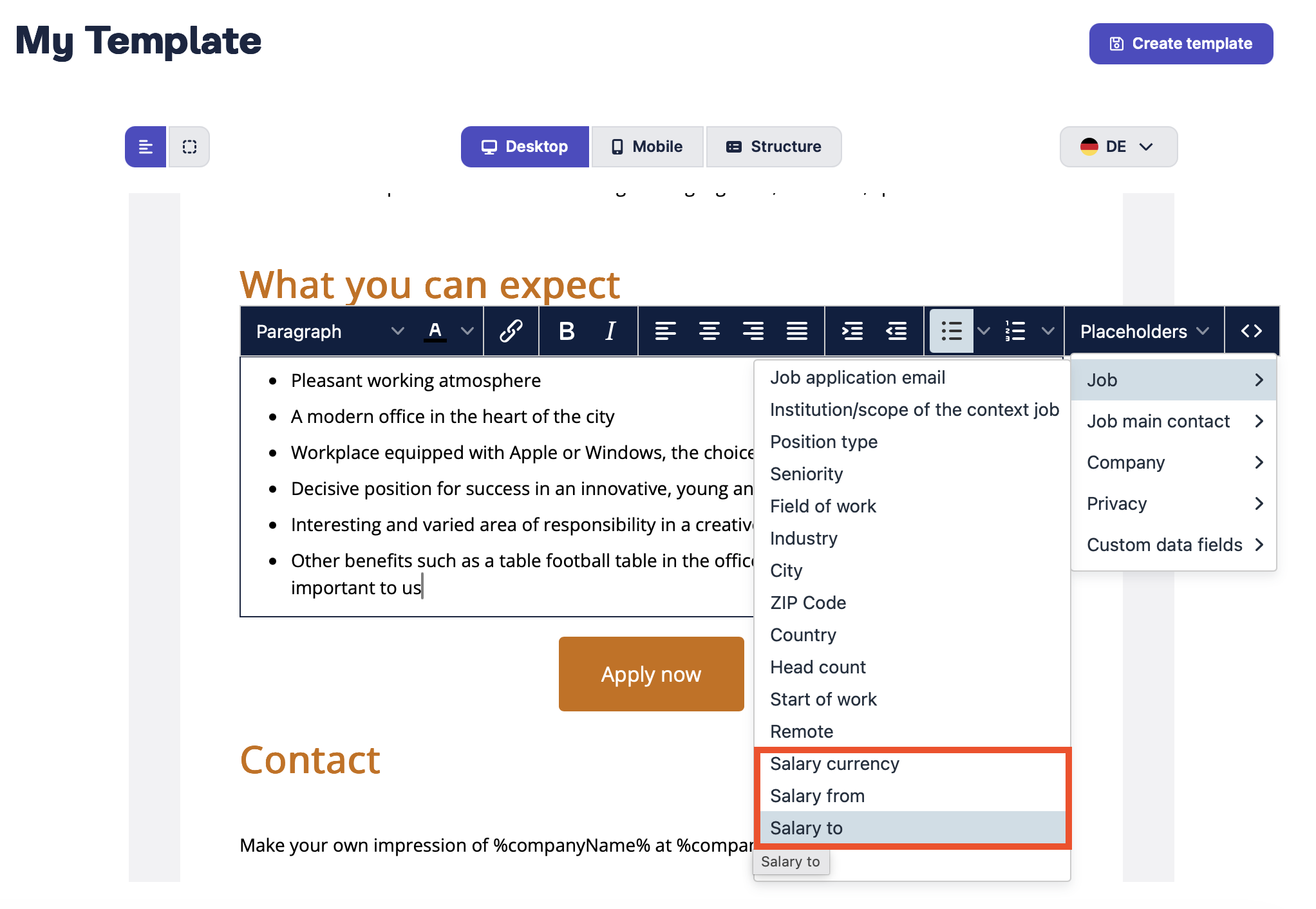The image size is (1316, 909).
Task: Decrease indent of the list
Action: 896,331
